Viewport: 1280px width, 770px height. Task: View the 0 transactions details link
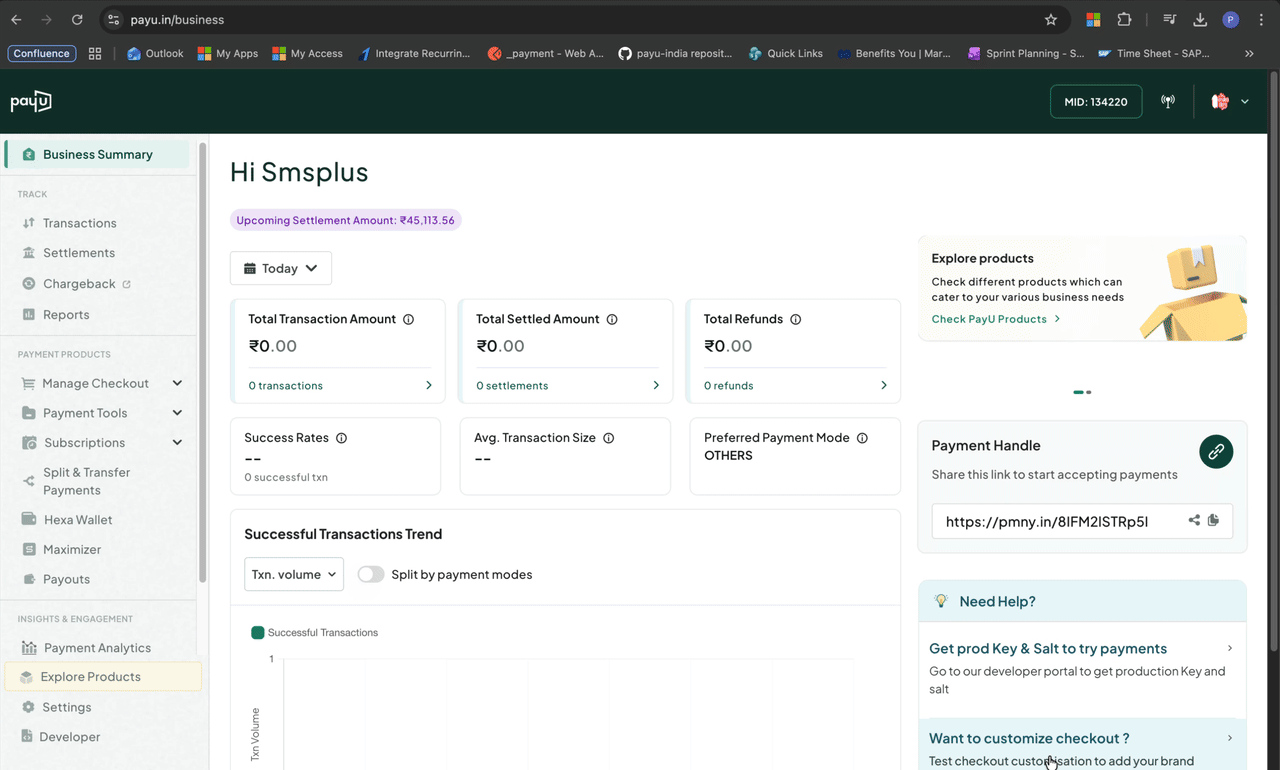340,385
